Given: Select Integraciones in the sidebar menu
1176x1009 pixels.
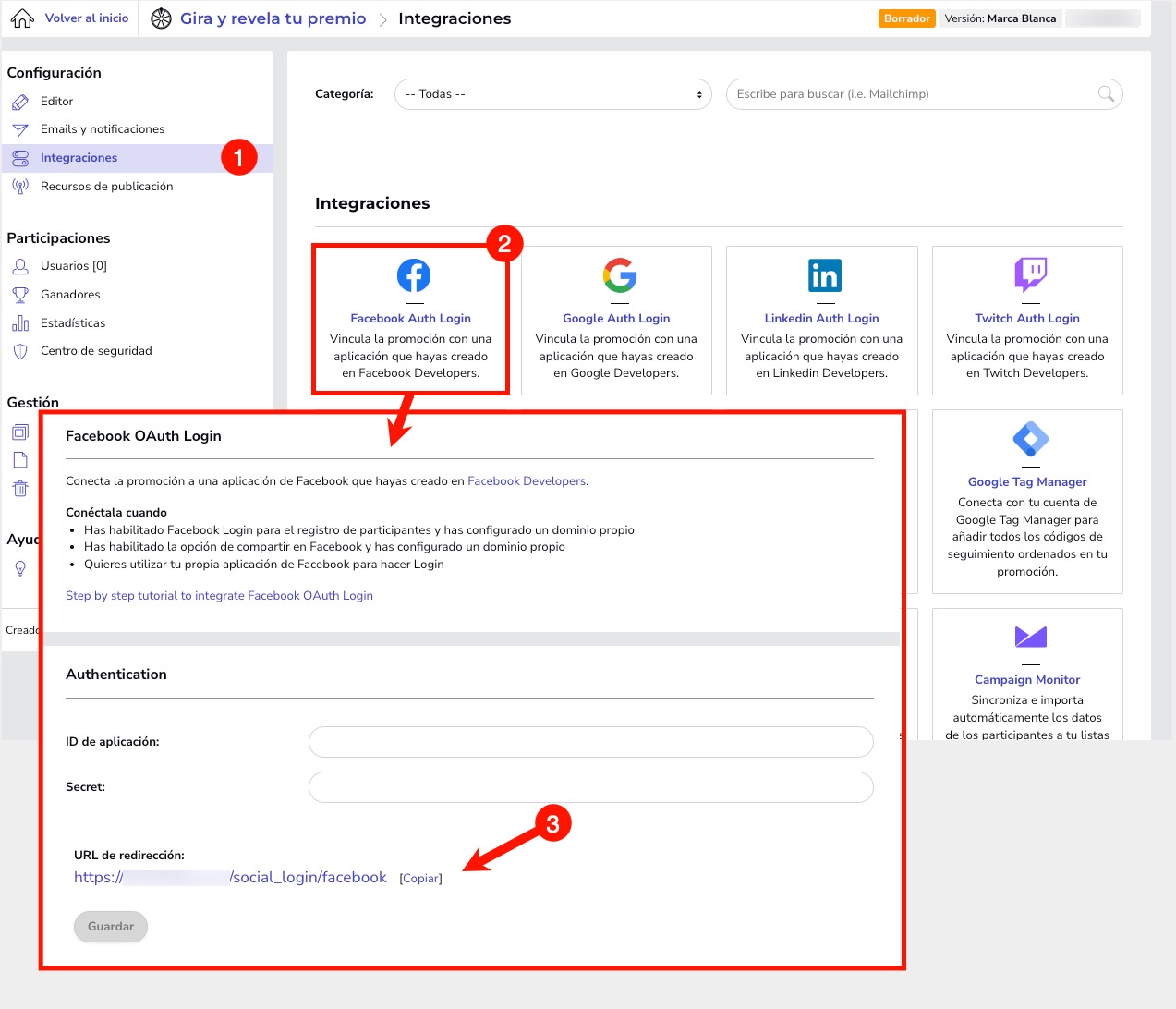Looking at the screenshot, I should (x=79, y=158).
